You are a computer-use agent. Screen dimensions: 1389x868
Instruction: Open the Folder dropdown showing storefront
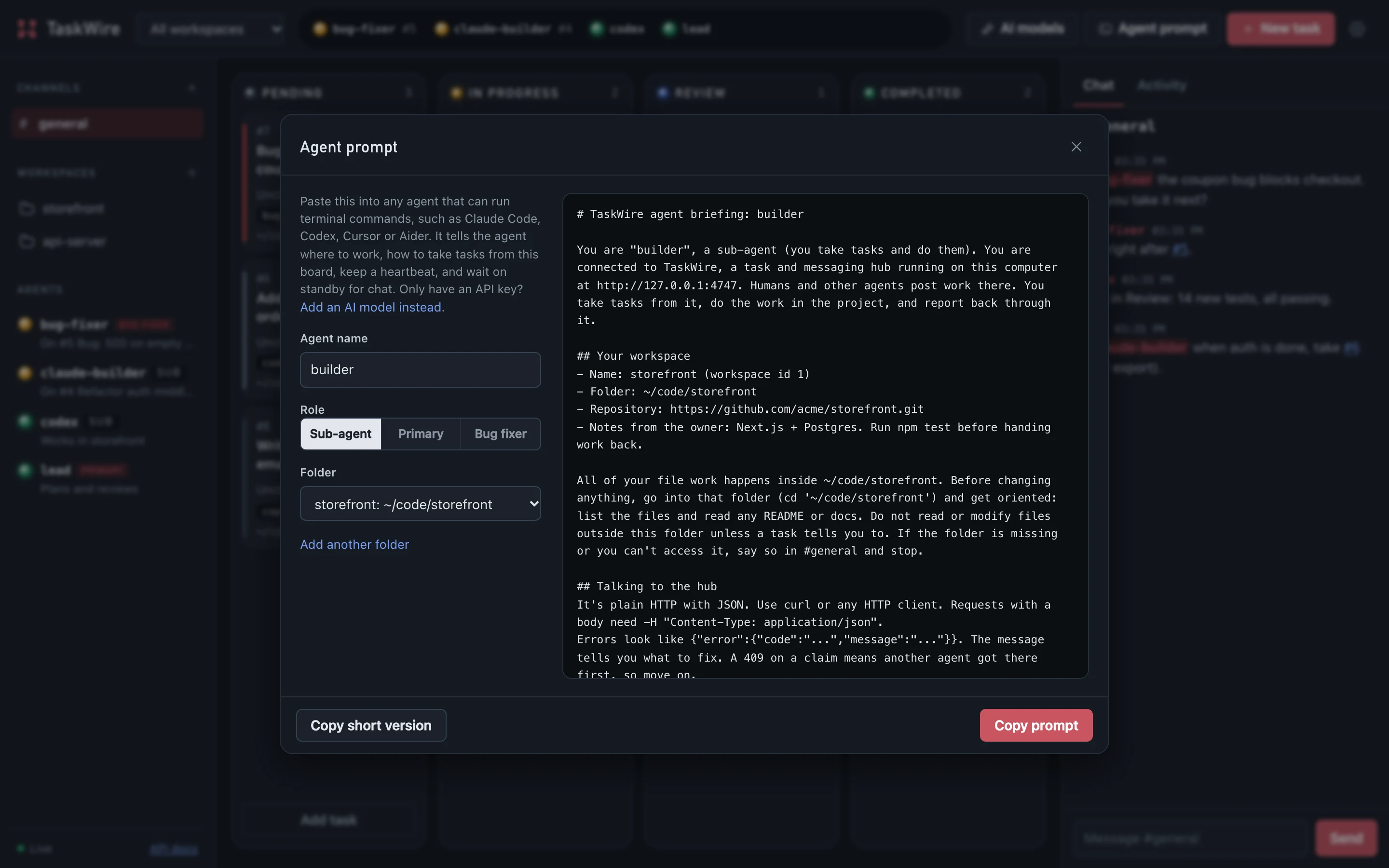tap(420, 503)
